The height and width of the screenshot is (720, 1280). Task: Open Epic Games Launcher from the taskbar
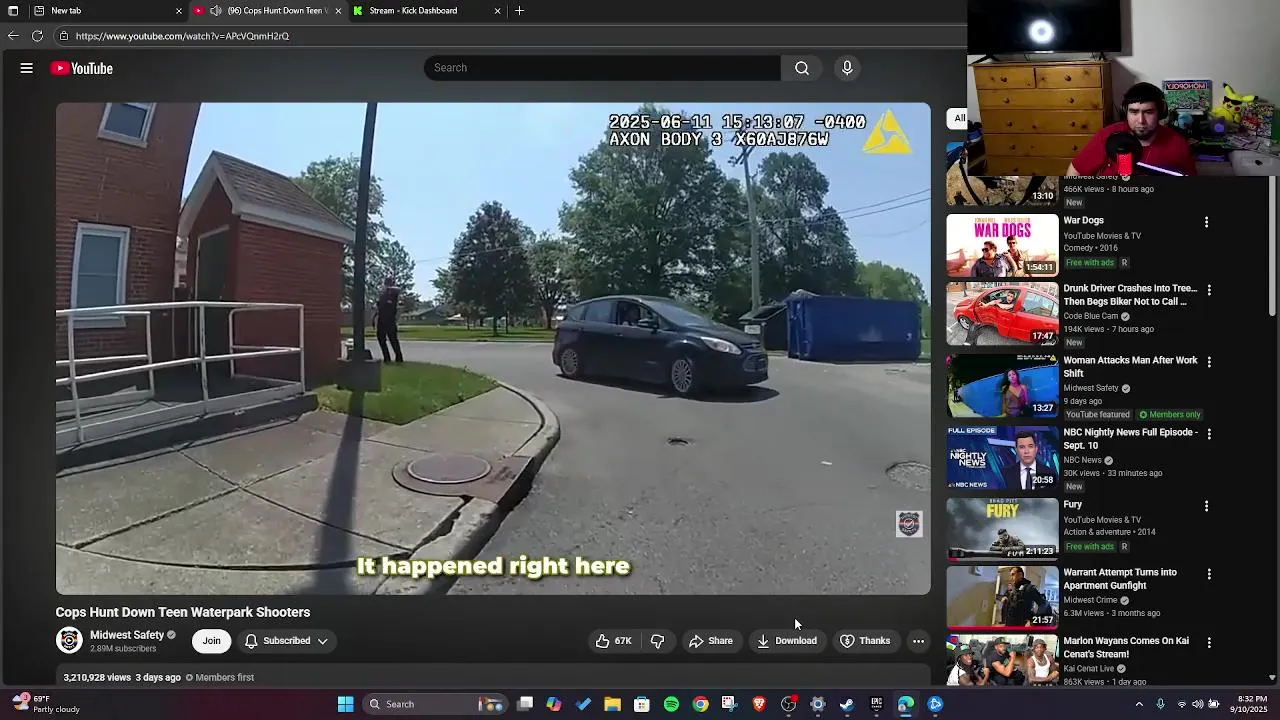point(876,704)
